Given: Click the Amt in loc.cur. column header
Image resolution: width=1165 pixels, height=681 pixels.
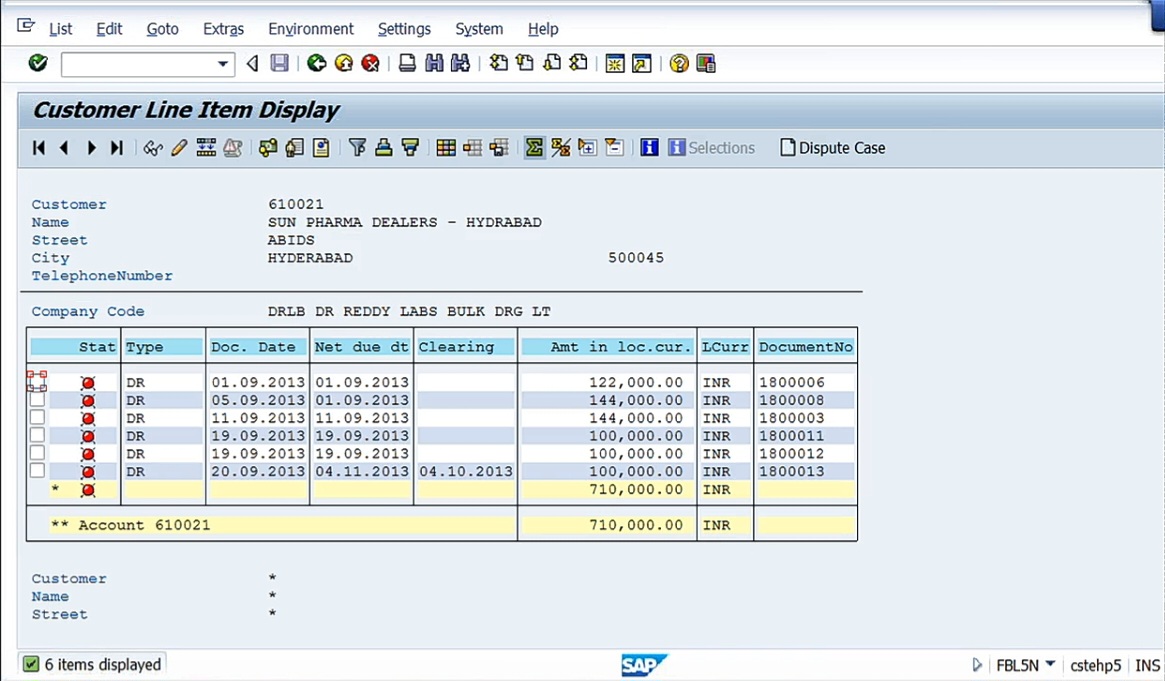Looking at the screenshot, I should tap(607, 347).
